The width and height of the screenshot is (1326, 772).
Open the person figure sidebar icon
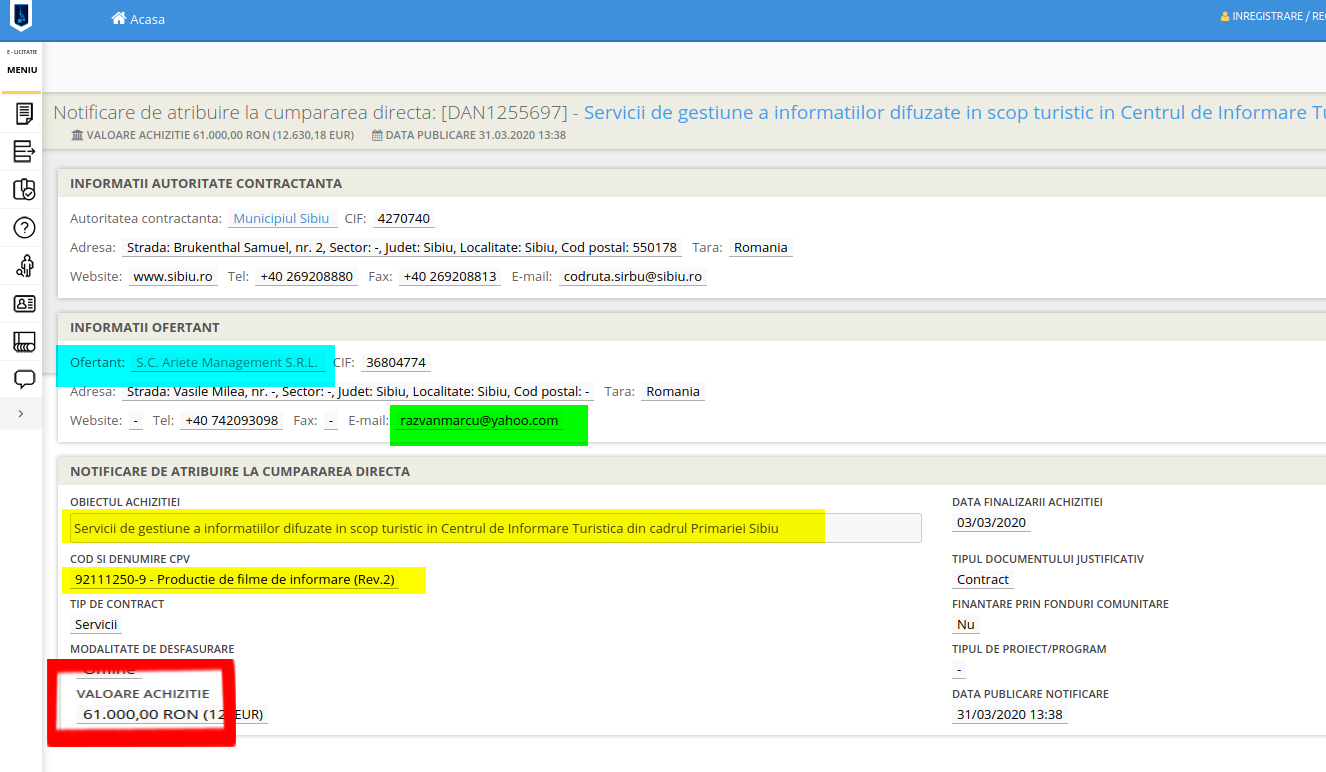pyautogui.click(x=24, y=266)
